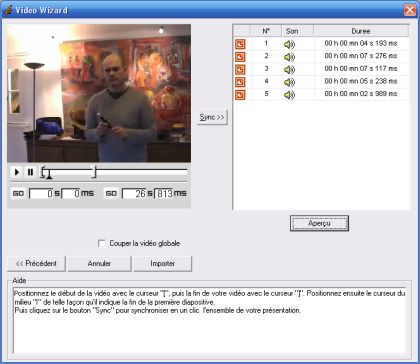Image resolution: width=420 pixels, height=364 pixels.
Task: Click the end milliseconds field showing 813
Action: [164, 194]
